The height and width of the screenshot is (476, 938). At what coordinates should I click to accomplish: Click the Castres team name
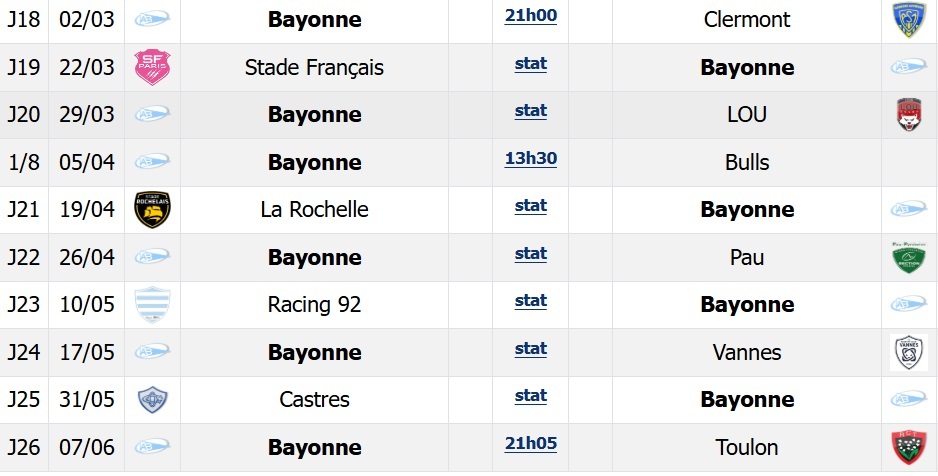point(314,400)
